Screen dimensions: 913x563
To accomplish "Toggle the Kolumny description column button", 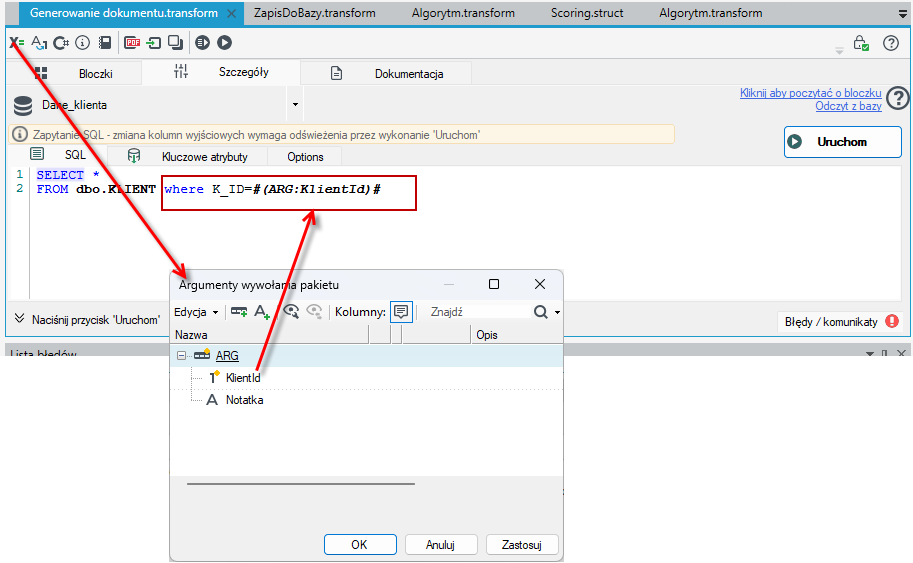I will (x=401, y=312).
